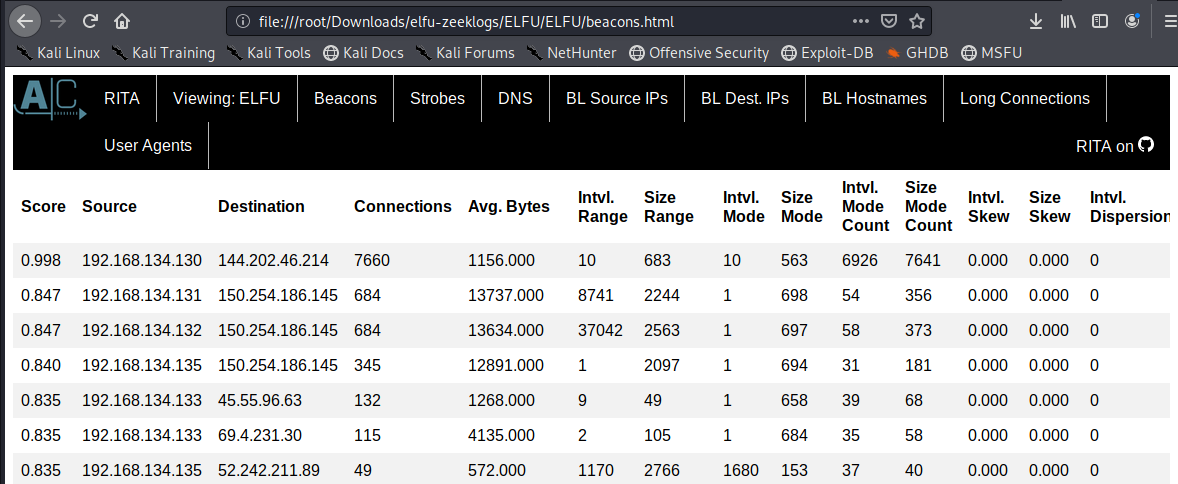
Task: Click the browser Back arrow button
Action: (26, 21)
